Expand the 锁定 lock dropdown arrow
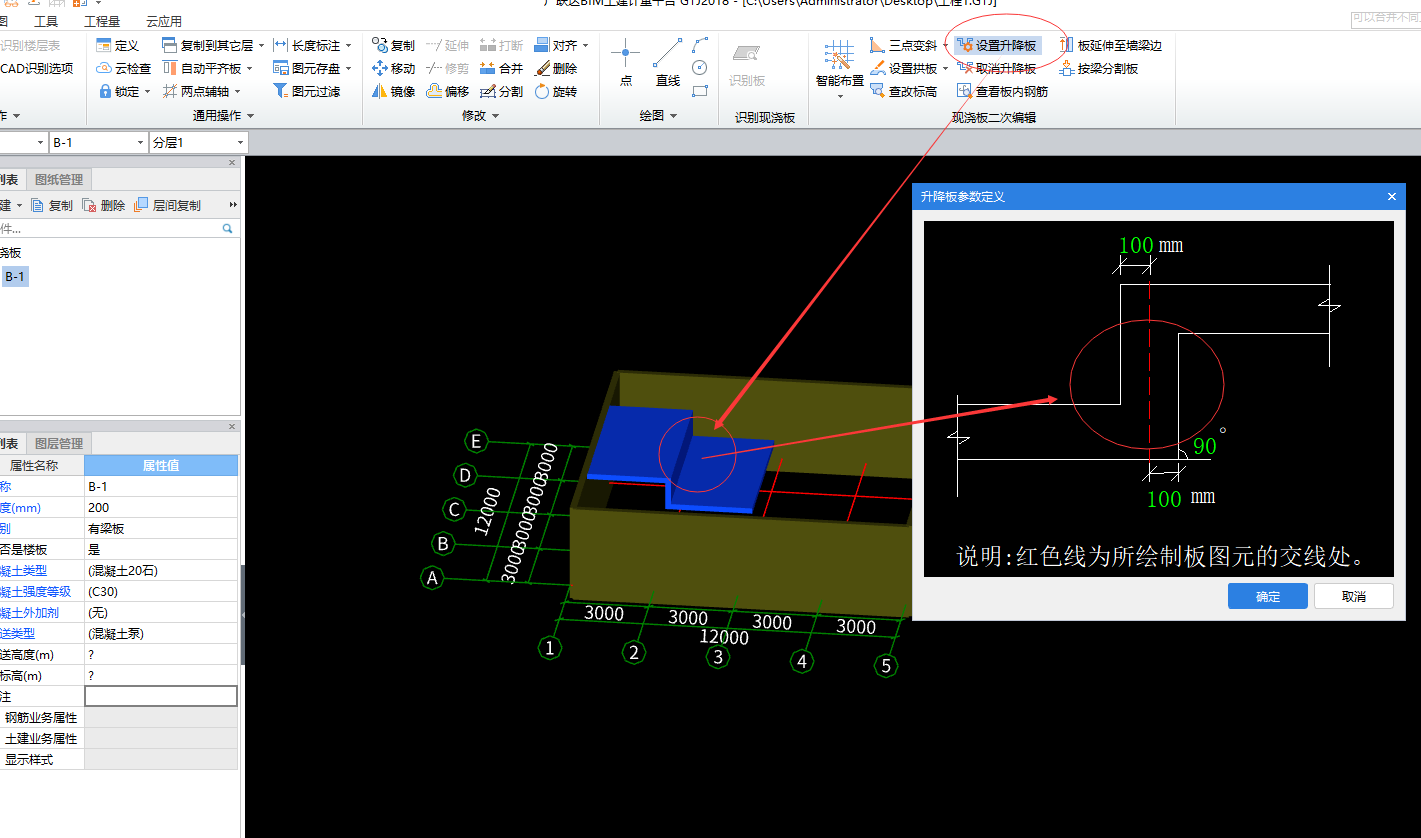The height and width of the screenshot is (838, 1421). click(147, 91)
